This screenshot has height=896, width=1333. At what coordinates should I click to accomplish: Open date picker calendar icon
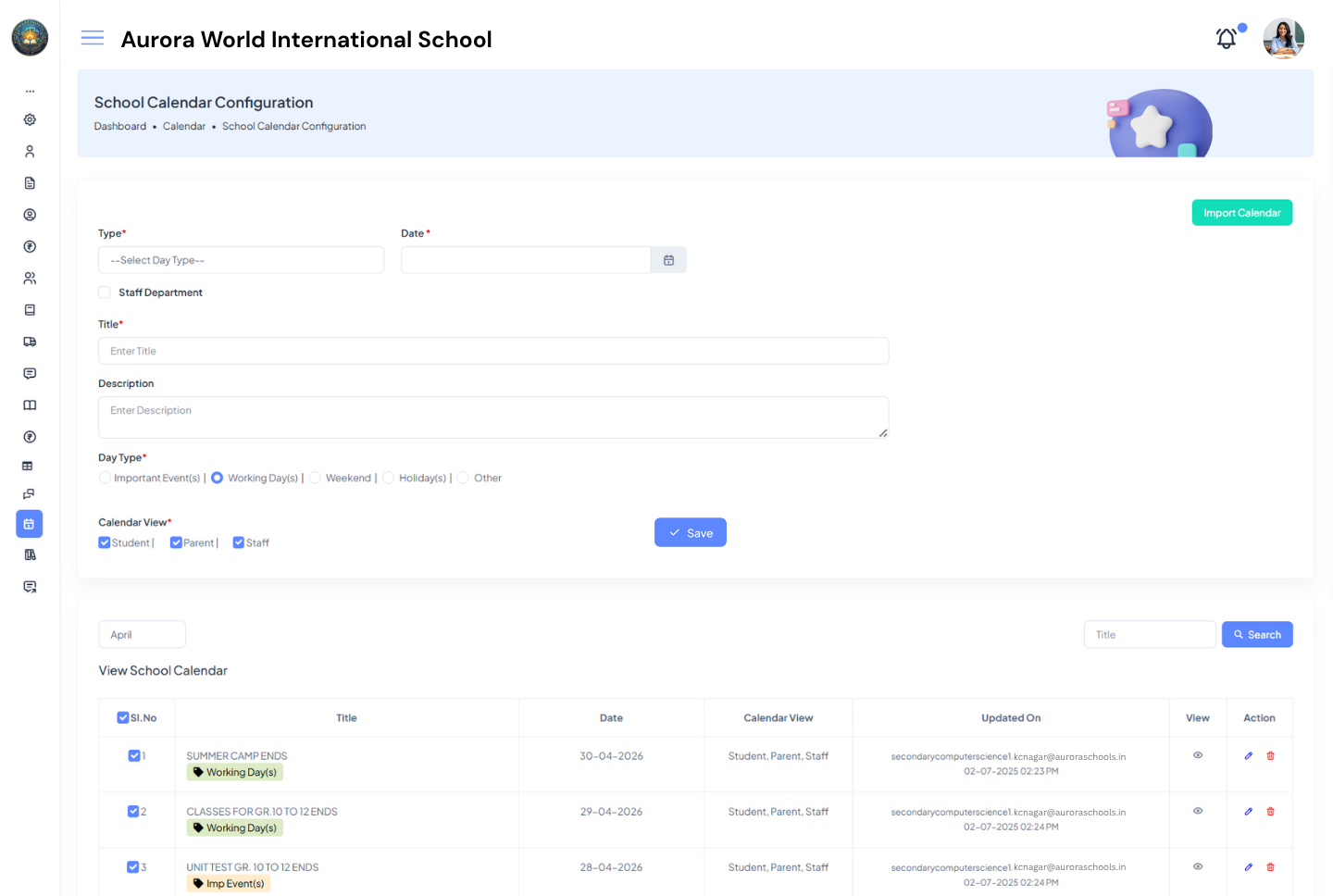(x=668, y=260)
